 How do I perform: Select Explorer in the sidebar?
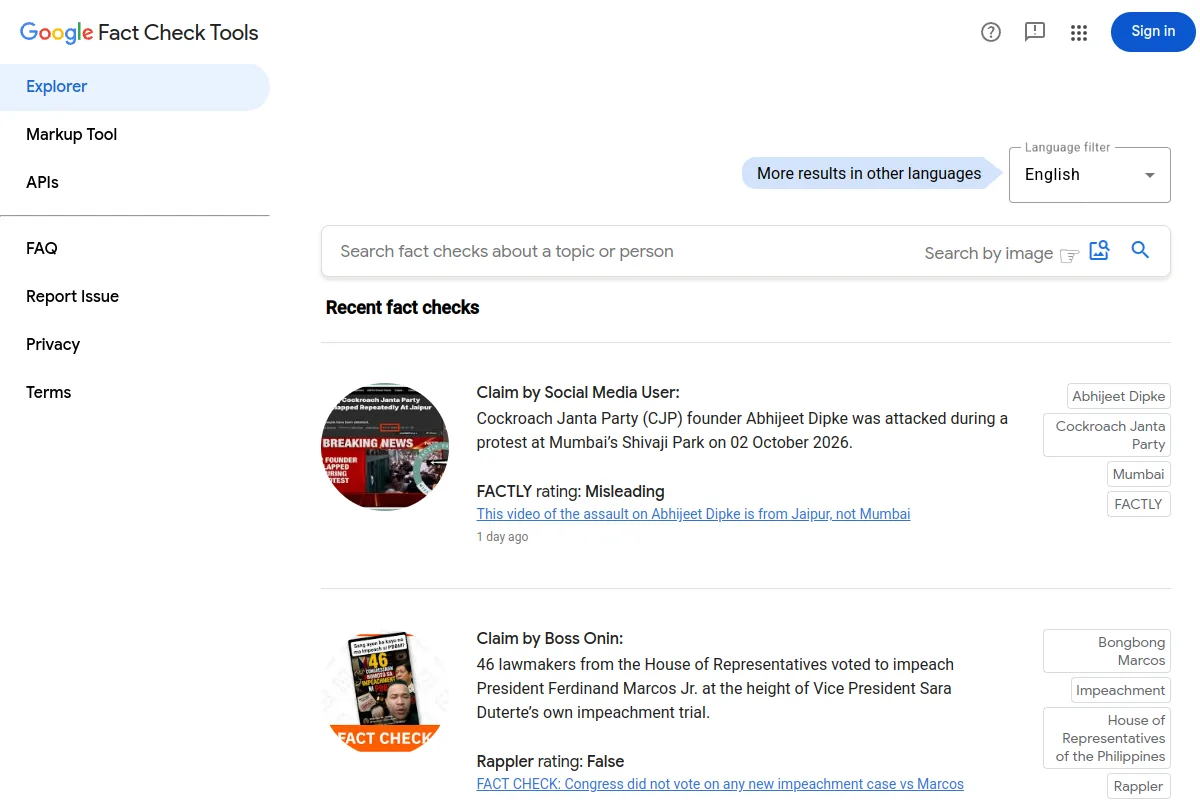pyautogui.click(x=135, y=87)
